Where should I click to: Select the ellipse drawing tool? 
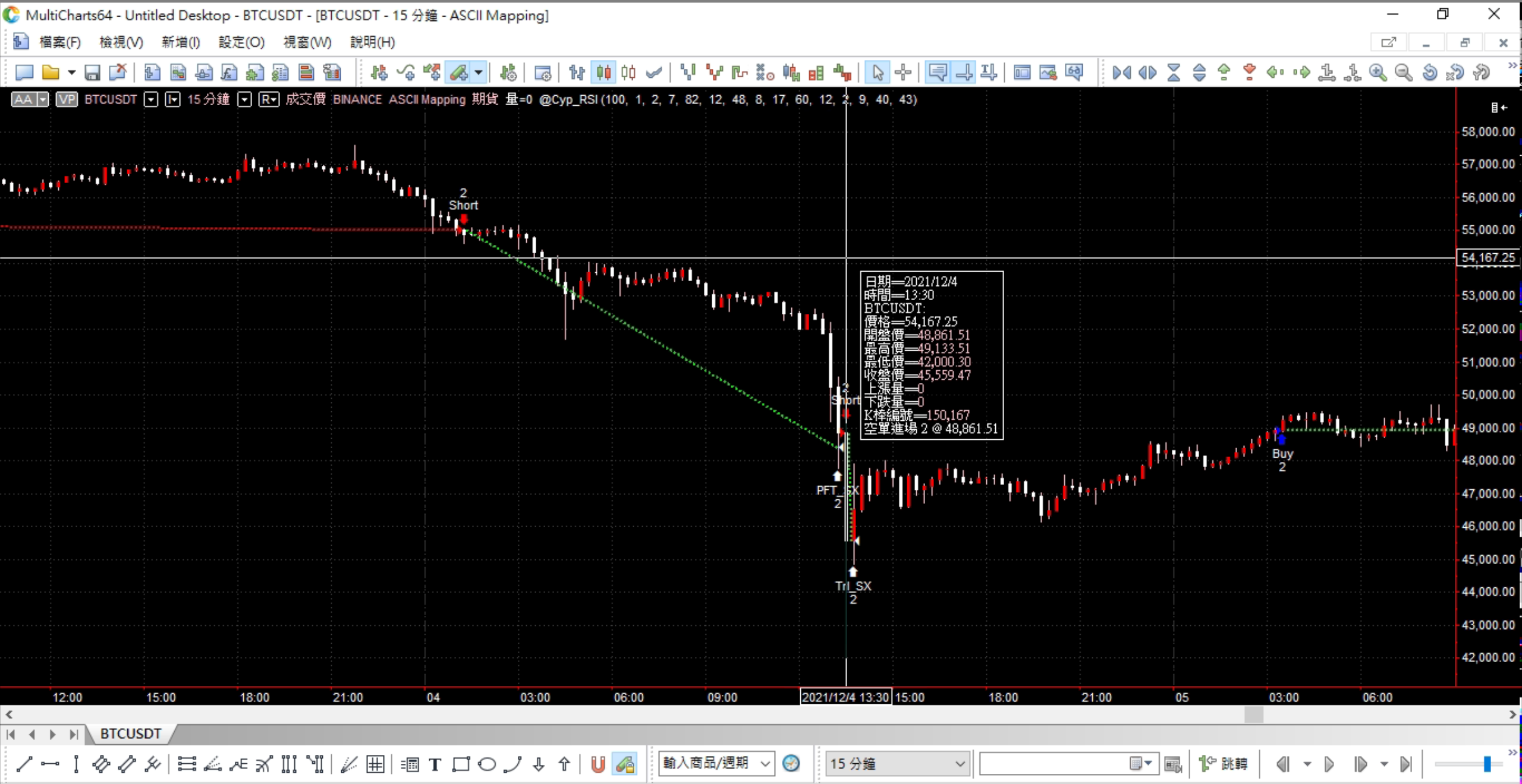[x=487, y=764]
